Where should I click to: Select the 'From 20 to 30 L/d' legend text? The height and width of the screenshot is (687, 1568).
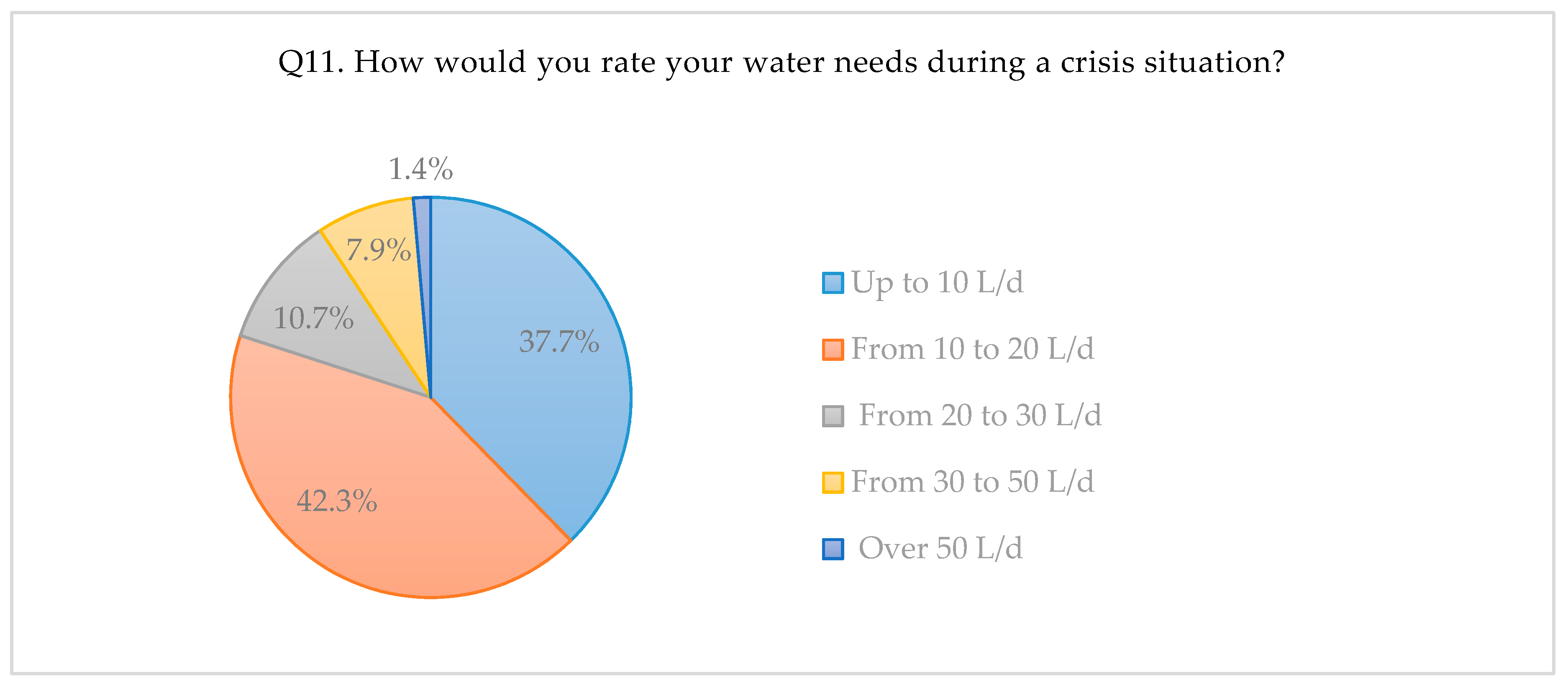(979, 416)
